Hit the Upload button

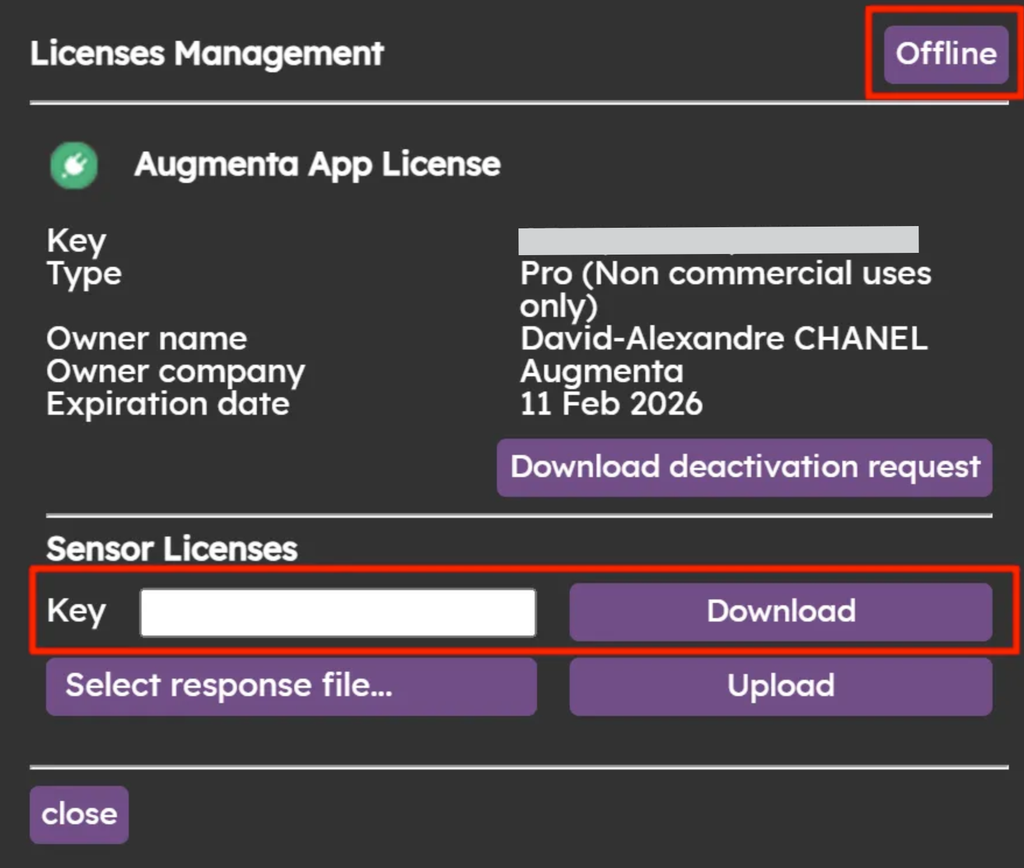(780, 686)
